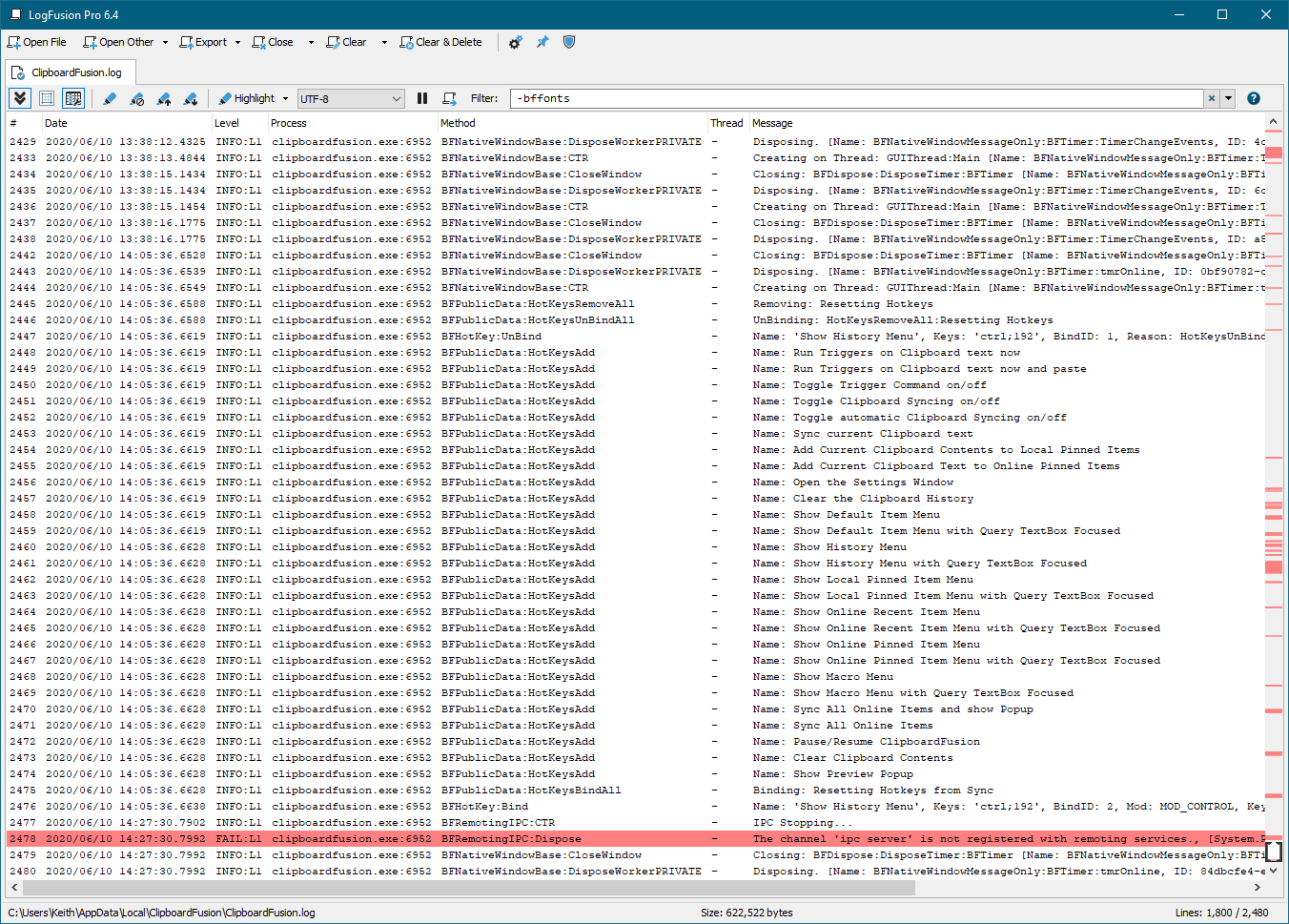Screen dimensions: 1289x924
Task: Pause log monitoring
Action: pos(422,98)
